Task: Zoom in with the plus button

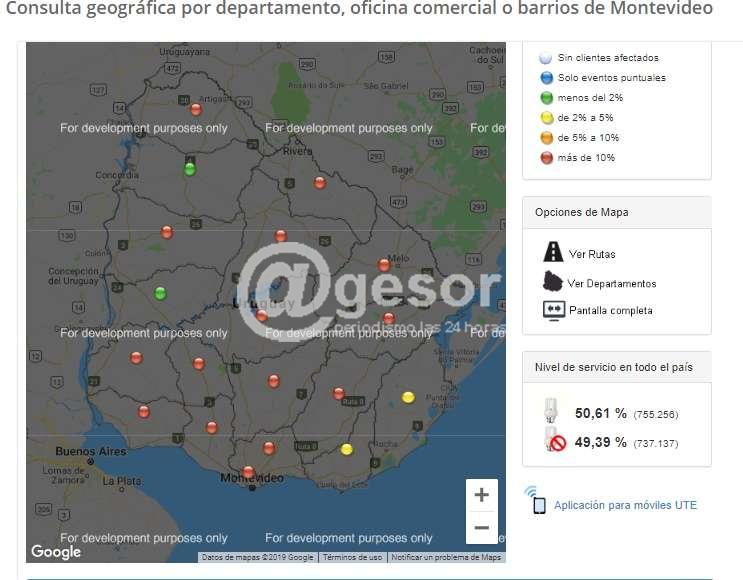Action: tap(481, 495)
